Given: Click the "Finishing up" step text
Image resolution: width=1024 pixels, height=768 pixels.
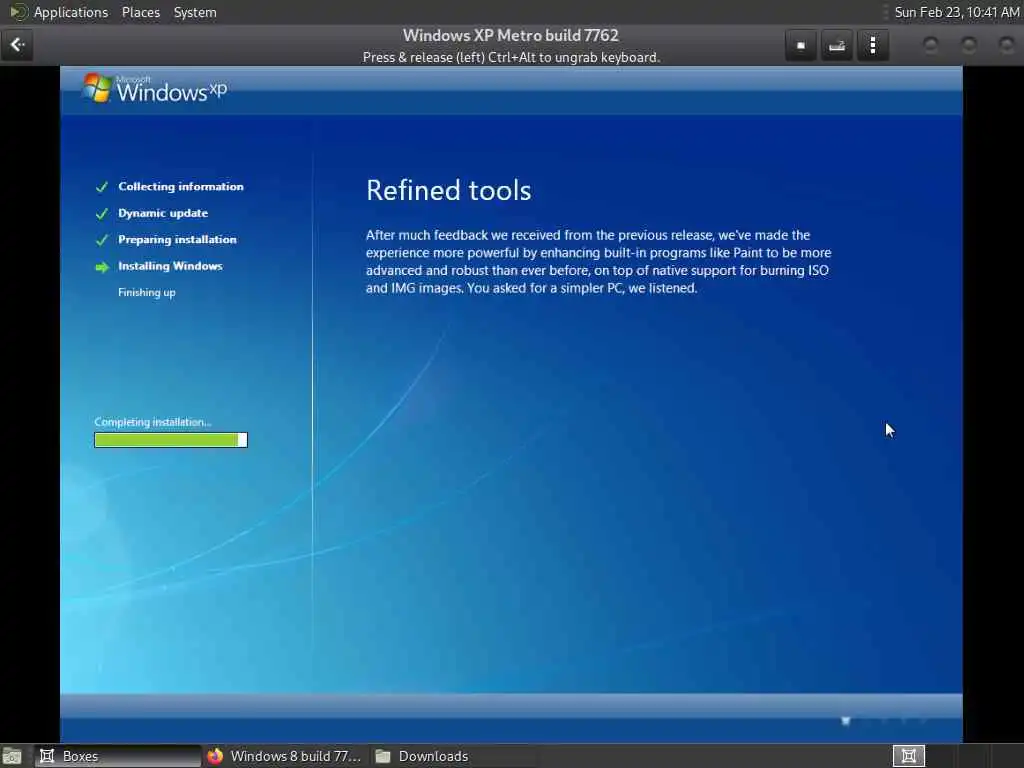Looking at the screenshot, I should click(x=146, y=293).
